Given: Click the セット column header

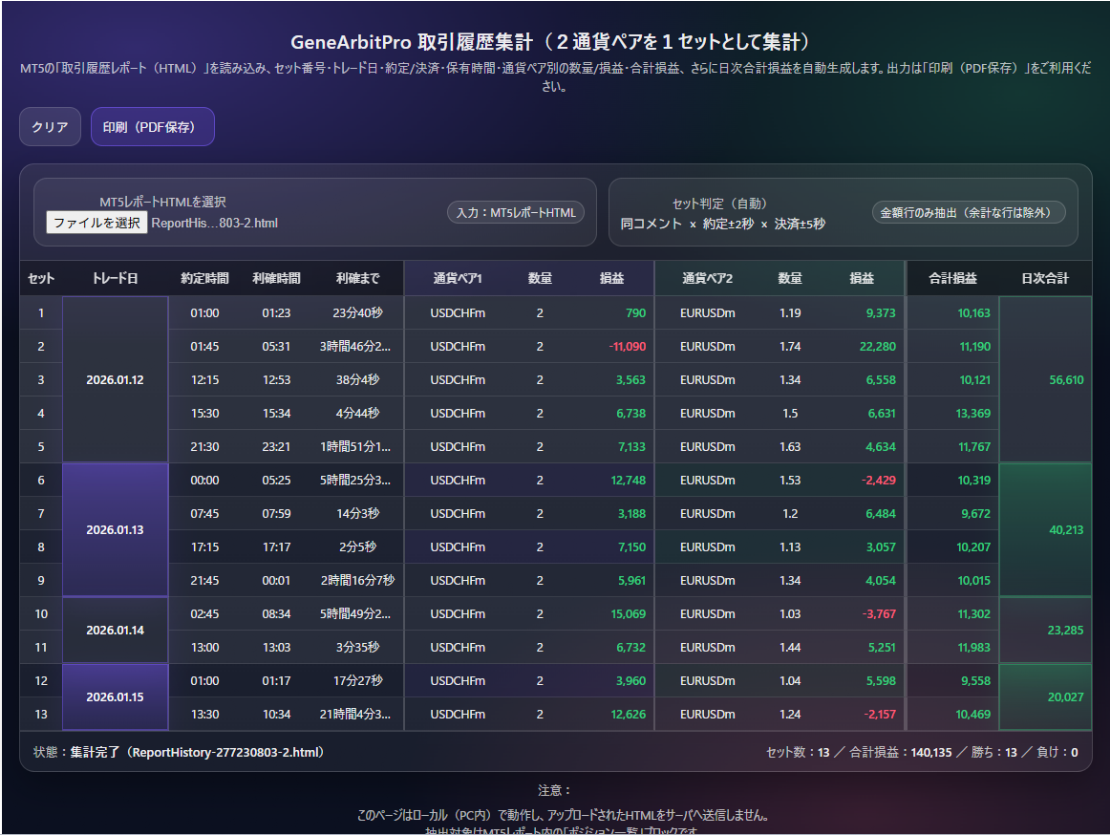Looking at the screenshot, I should point(41,278).
